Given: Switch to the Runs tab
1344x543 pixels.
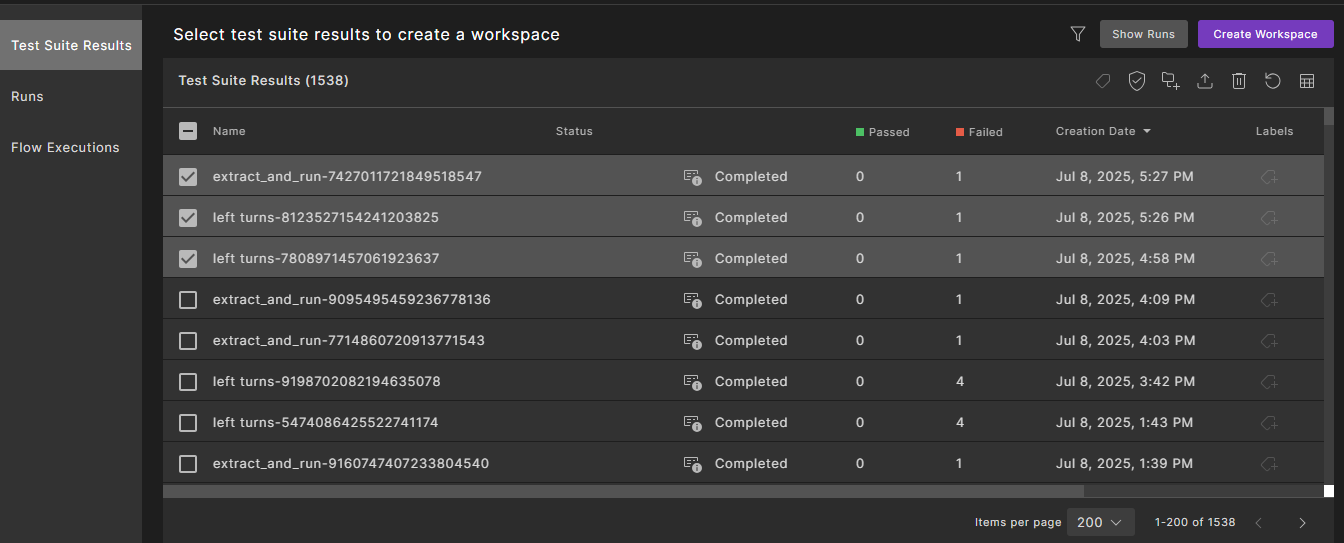Looking at the screenshot, I should coord(27,96).
